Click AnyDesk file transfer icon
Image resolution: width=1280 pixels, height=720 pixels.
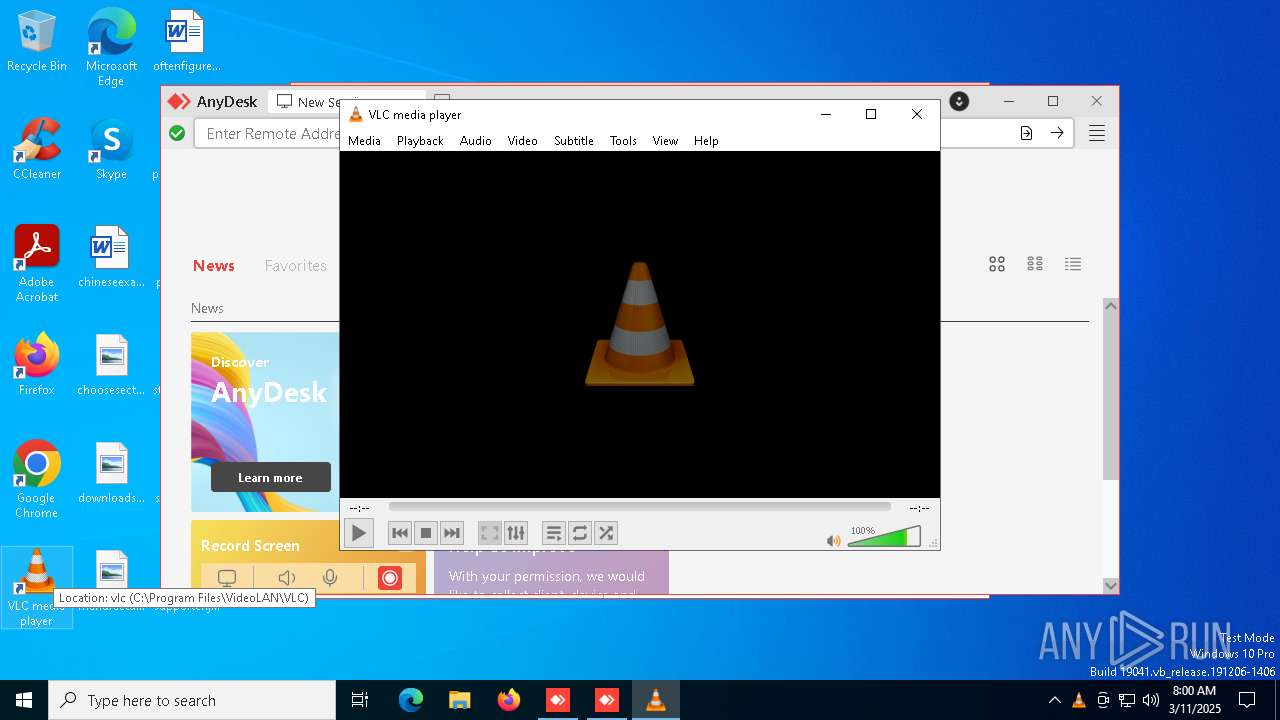[1026, 133]
